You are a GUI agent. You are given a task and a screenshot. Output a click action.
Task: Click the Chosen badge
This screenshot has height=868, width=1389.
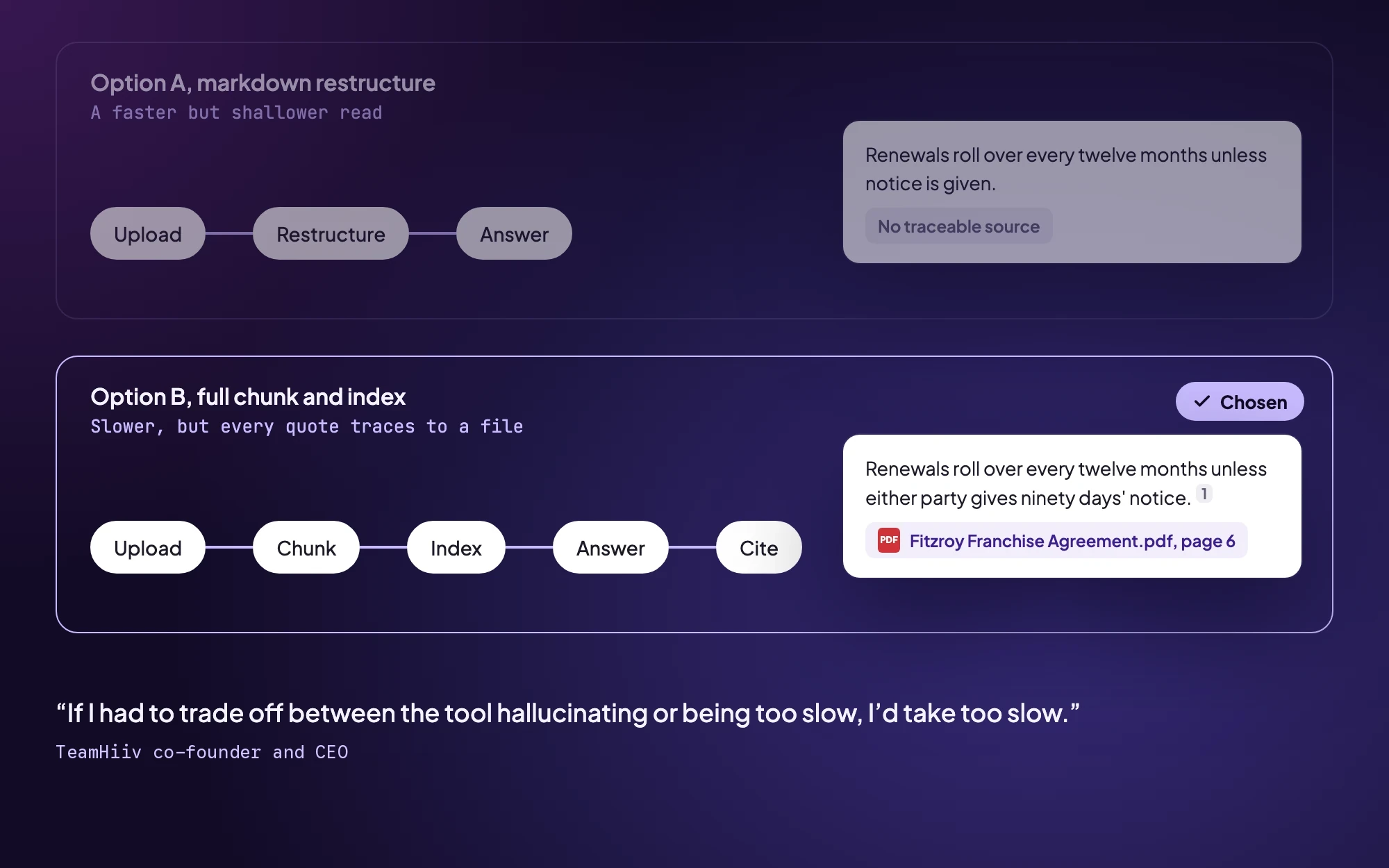1239,401
